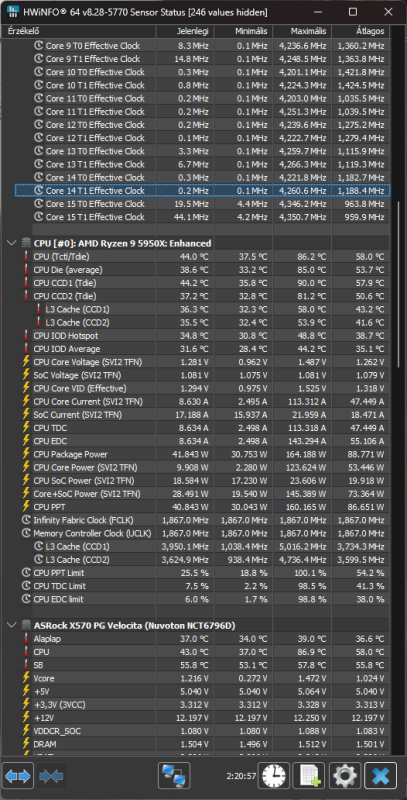Viewport: 407px width, 800px height.
Task: Click thermometer icon of CPU IOD Hotspot
Action: (x=26, y=336)
